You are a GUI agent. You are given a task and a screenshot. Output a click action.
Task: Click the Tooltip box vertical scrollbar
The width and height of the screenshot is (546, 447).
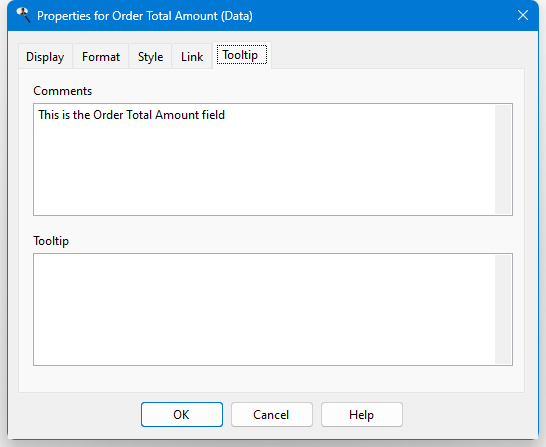coord(503,309)
